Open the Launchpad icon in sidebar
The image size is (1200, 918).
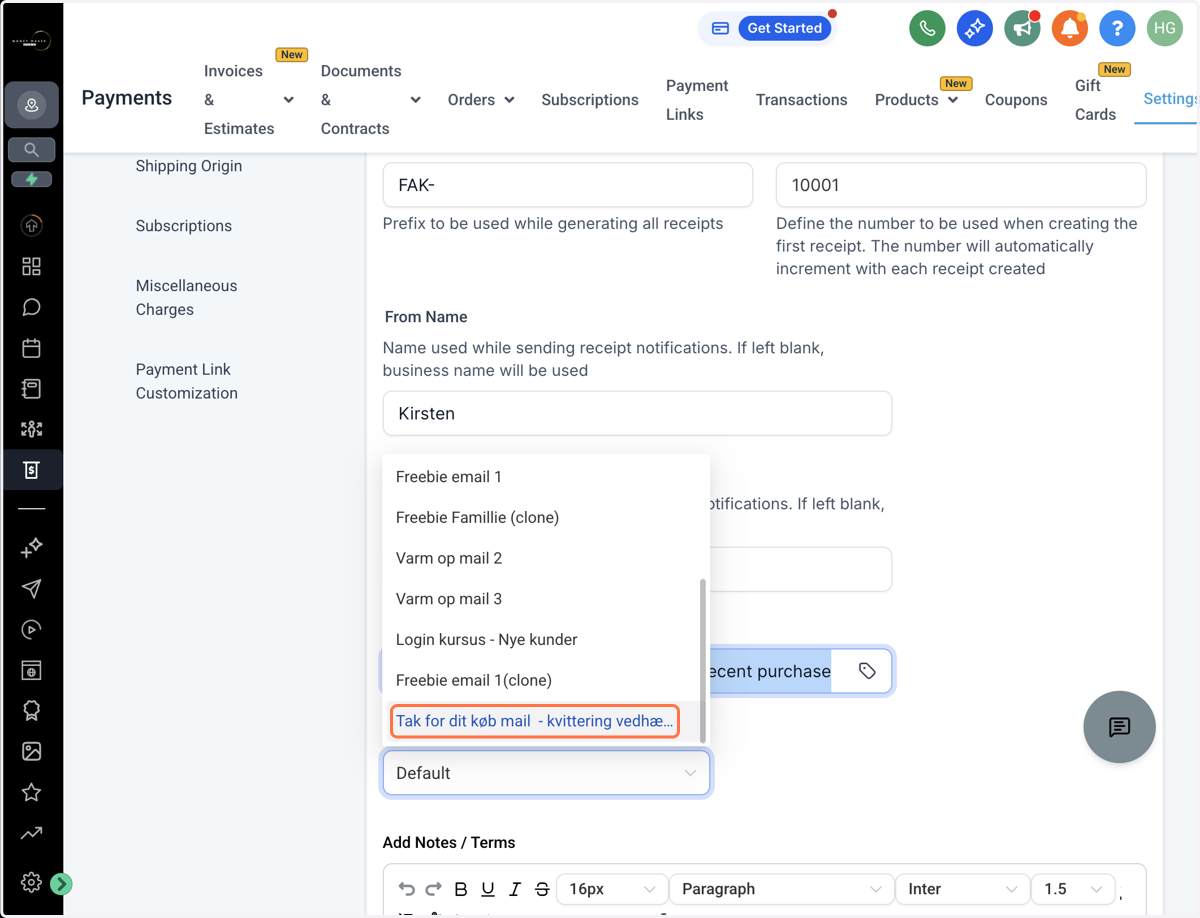pyautogui.click(x=31, y=226)
